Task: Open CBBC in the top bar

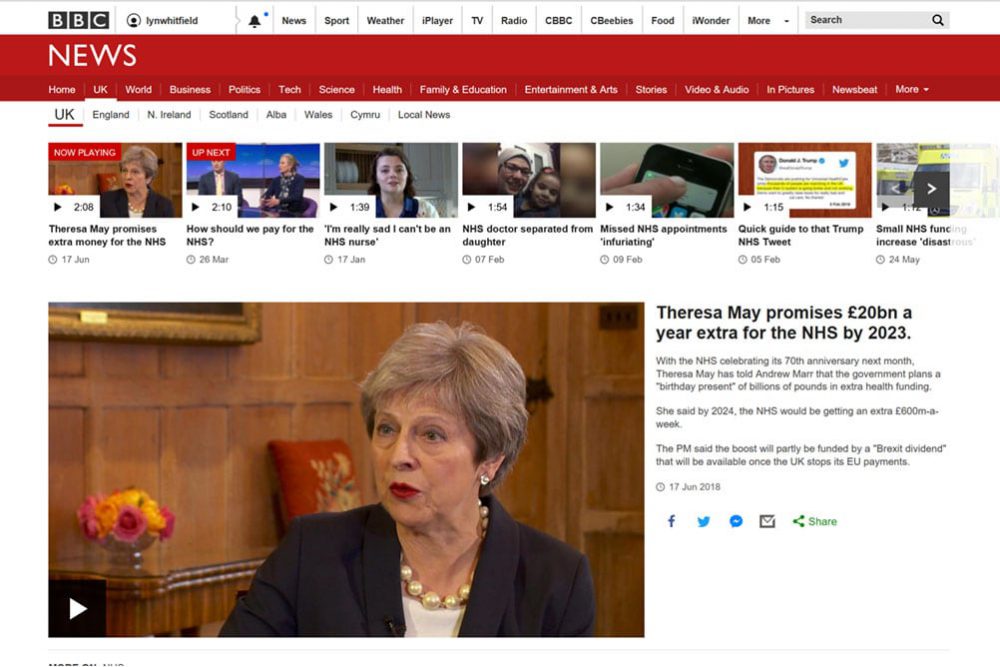Action: [559, 20]
